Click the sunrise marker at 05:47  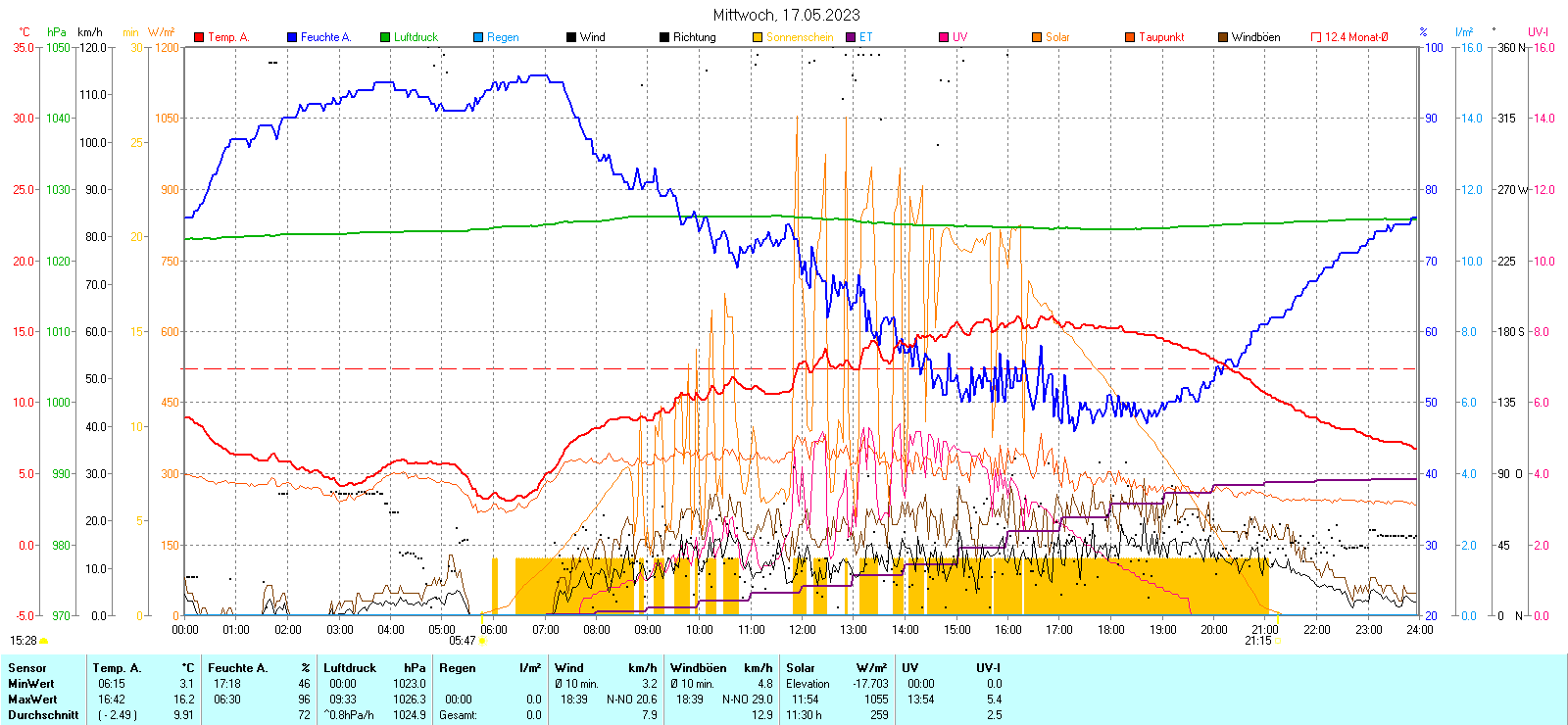point(482,641)
